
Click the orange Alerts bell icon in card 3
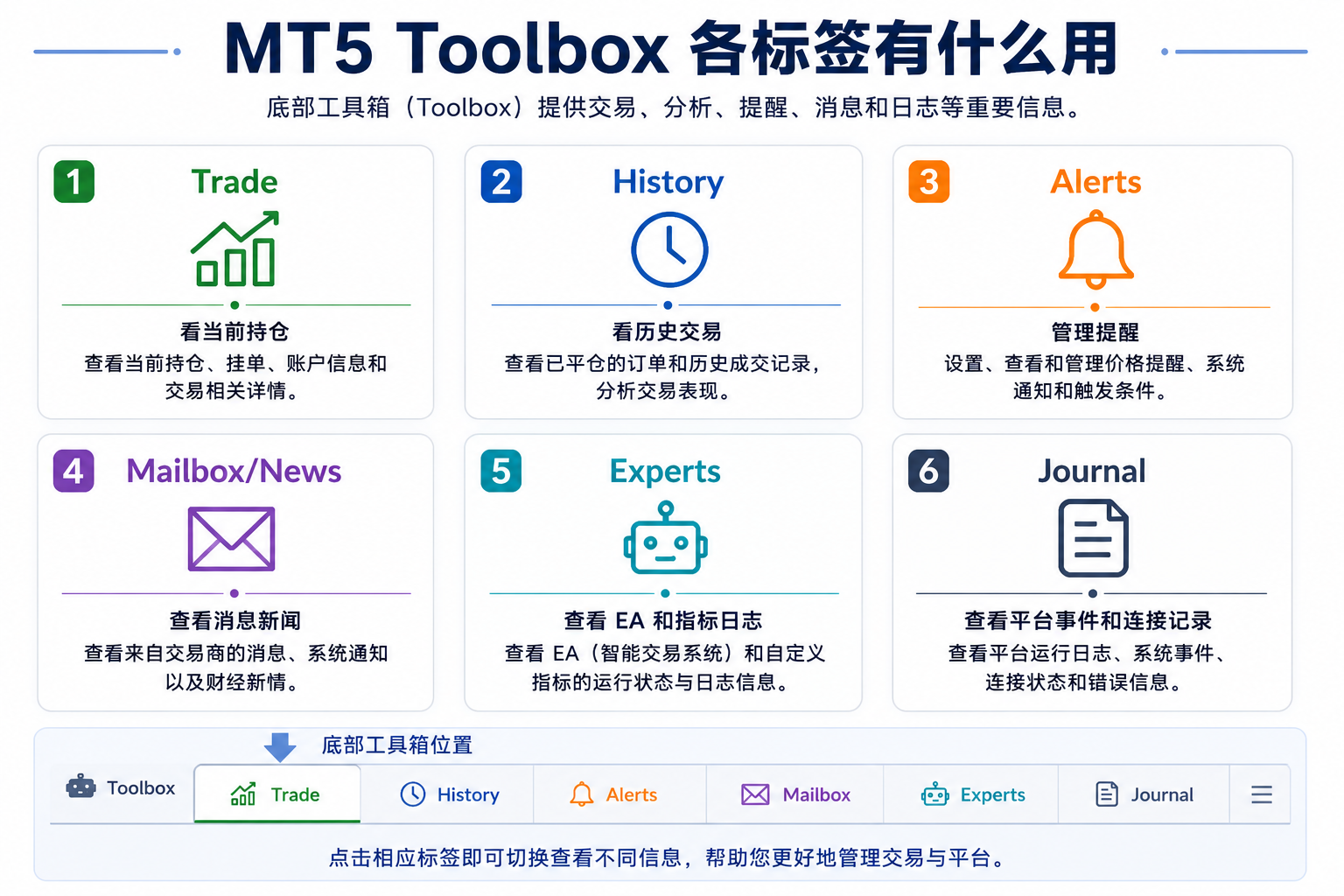pos(1095,249)
